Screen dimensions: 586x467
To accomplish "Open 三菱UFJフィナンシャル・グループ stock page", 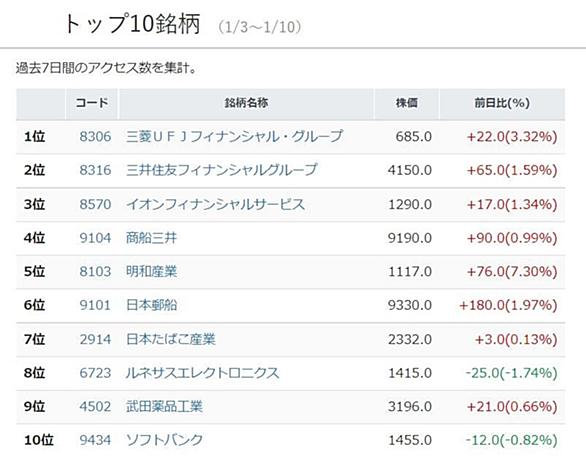I will tap(234, 137).
